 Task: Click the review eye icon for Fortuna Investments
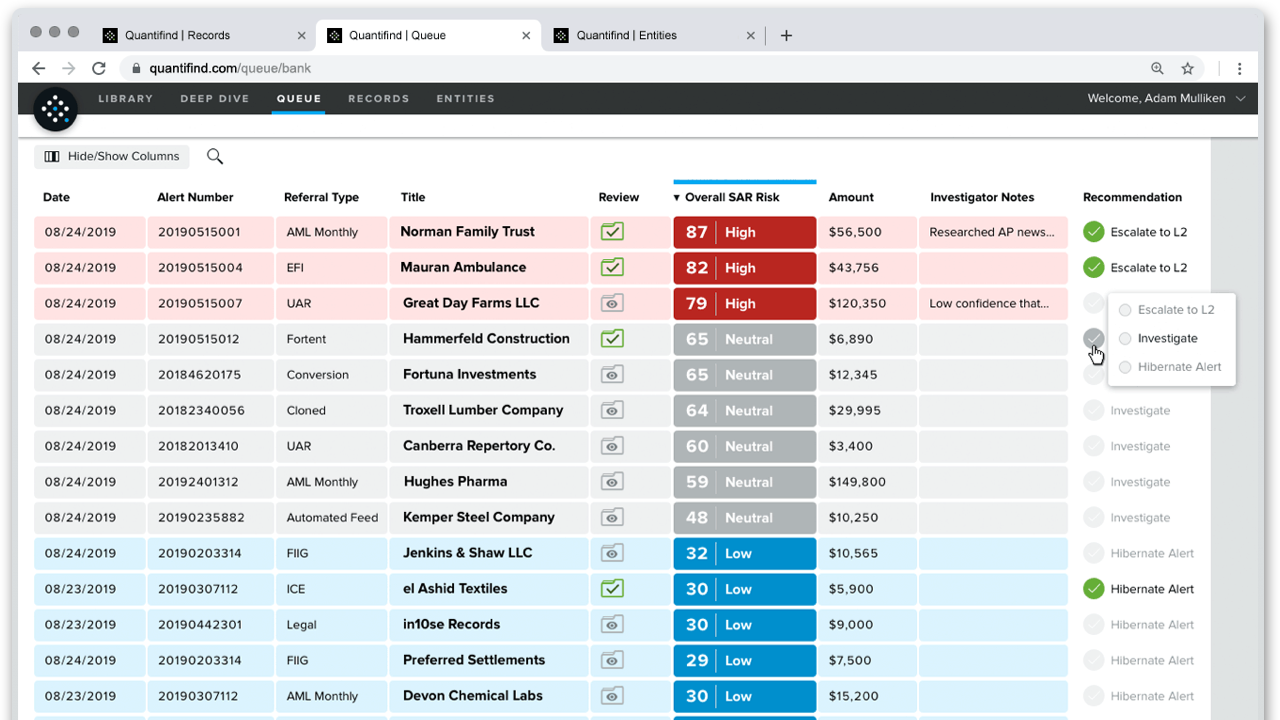tap(612, 375)
